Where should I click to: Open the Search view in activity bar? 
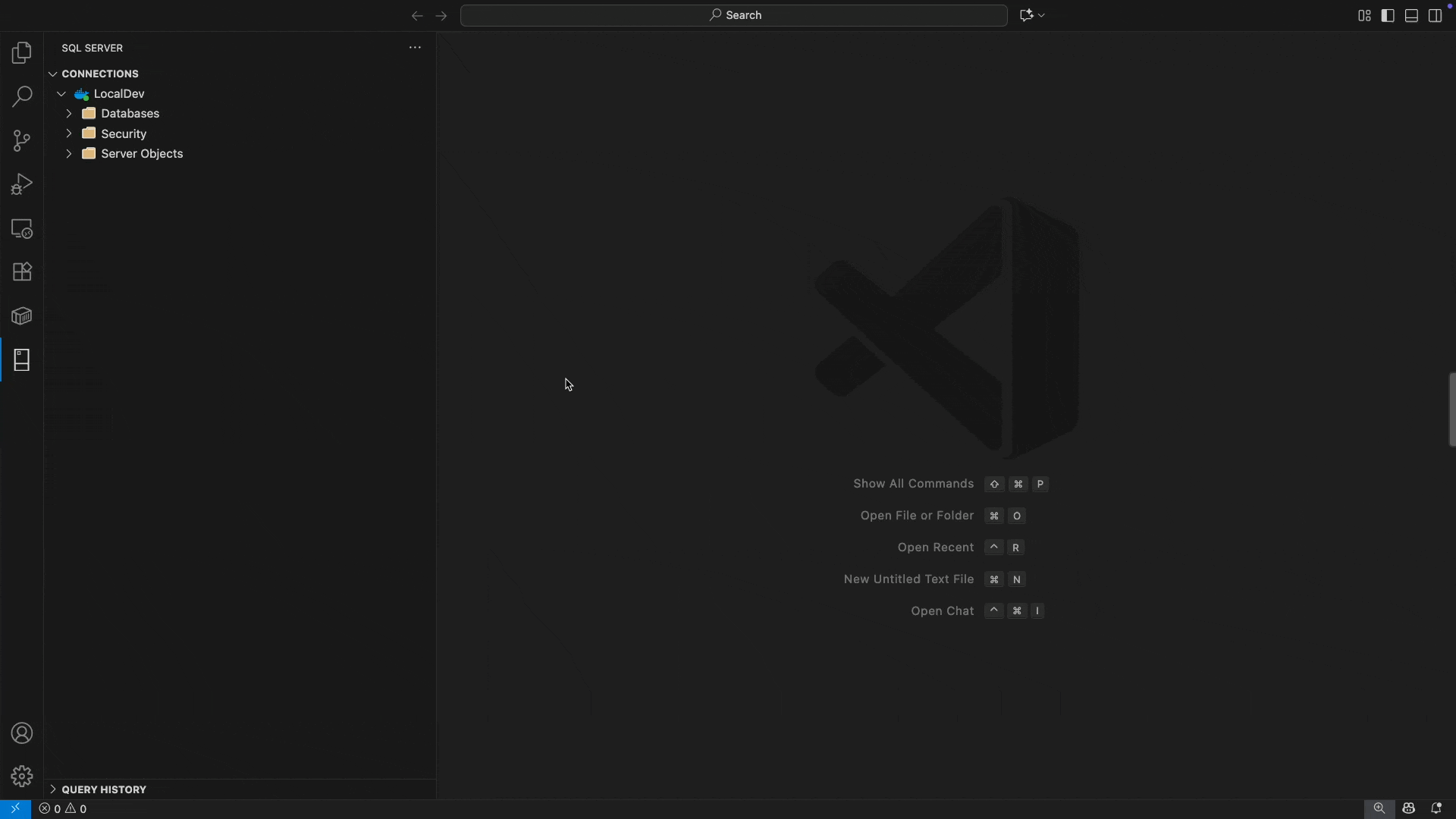click(x=22, y=96)
